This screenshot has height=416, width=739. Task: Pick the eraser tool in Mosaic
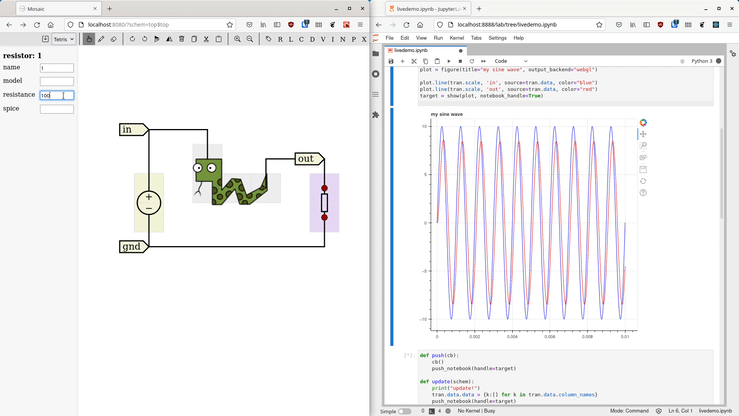pyautogui.click(x=113, y=39)
